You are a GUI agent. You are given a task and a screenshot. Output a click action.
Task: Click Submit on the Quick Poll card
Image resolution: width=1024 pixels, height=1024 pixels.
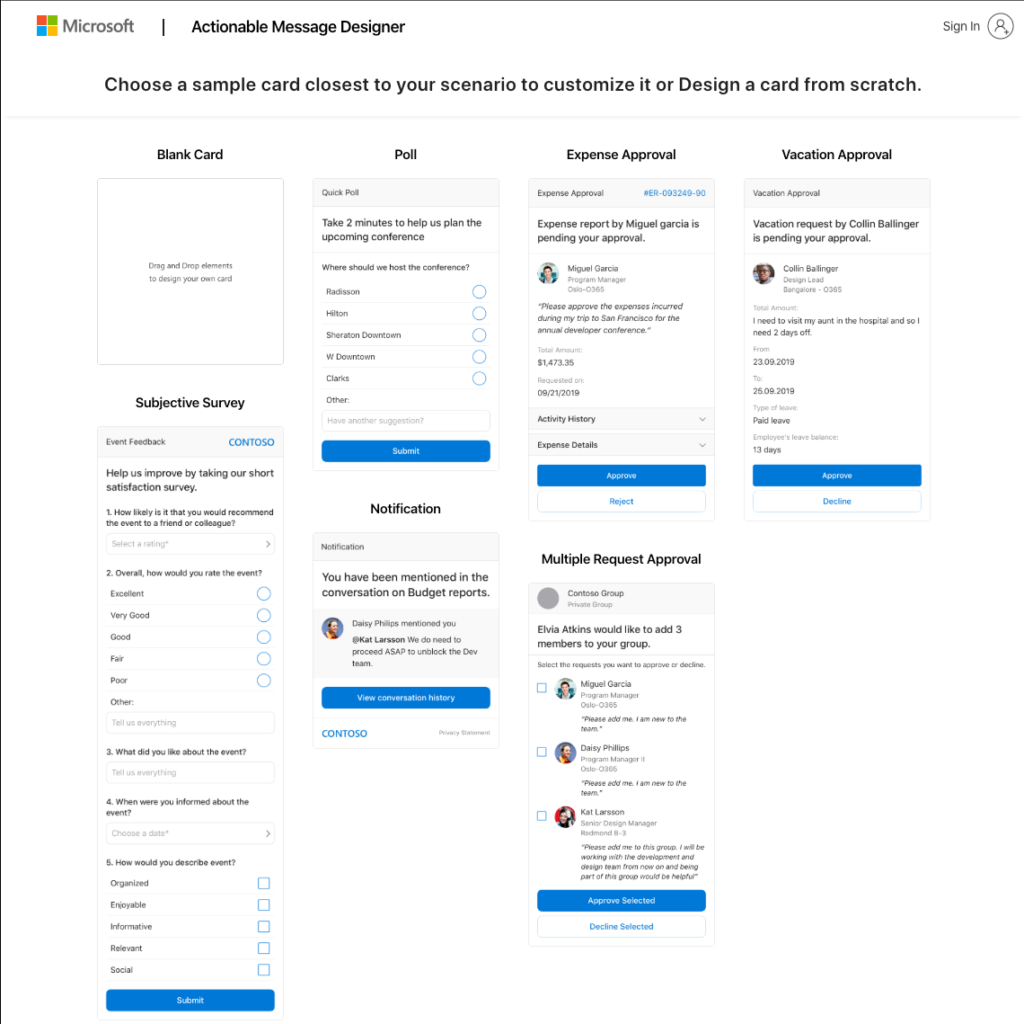point(405,450)
